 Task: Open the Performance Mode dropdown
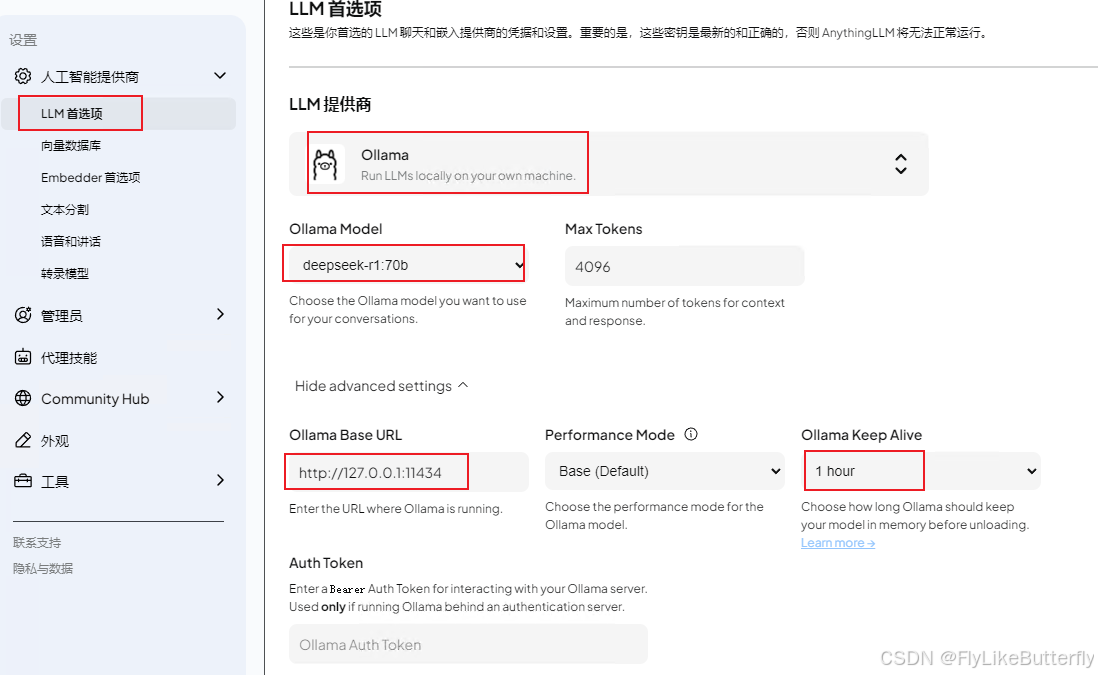click(x=665, y=471)
